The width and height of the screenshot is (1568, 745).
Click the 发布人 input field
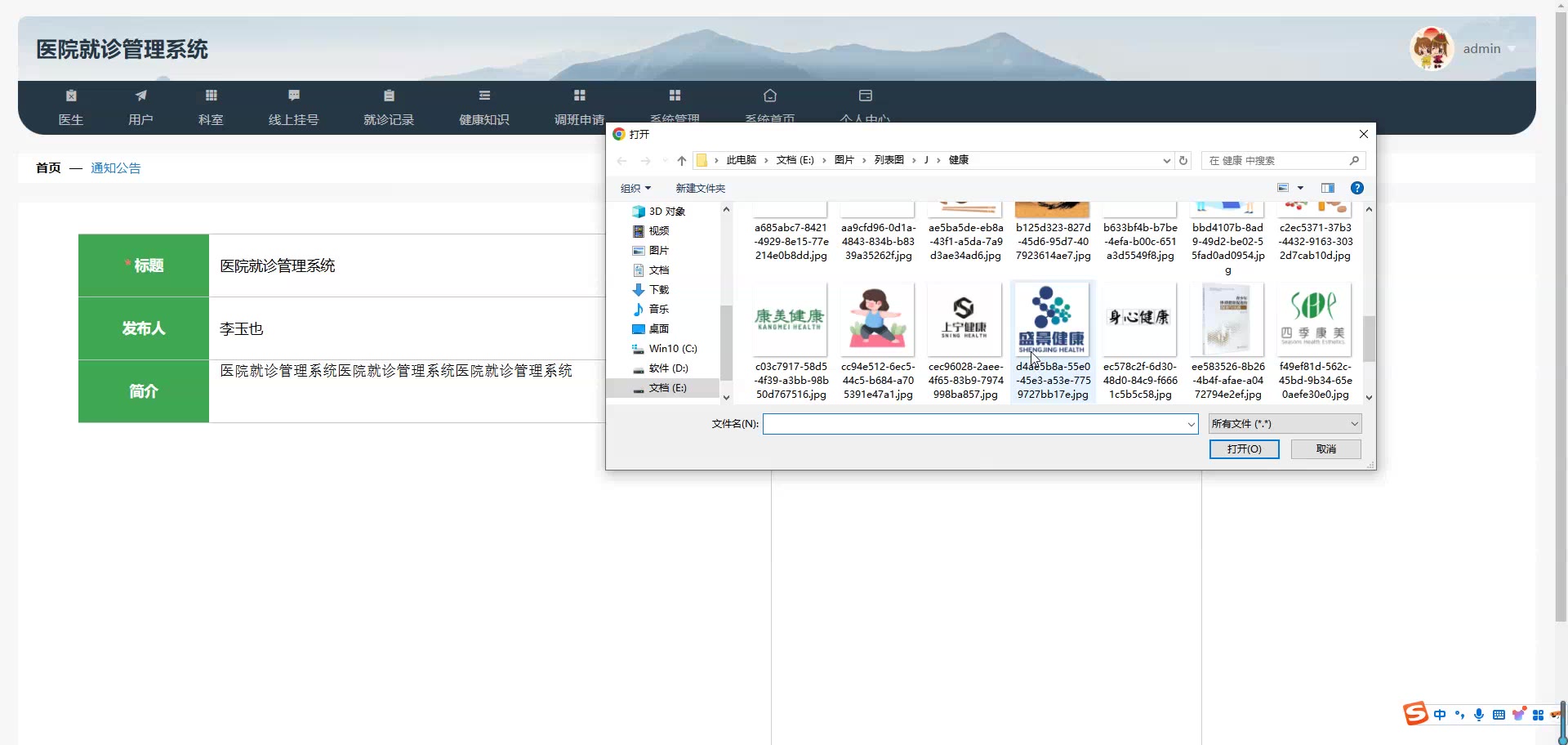click(x=408, y=328)
